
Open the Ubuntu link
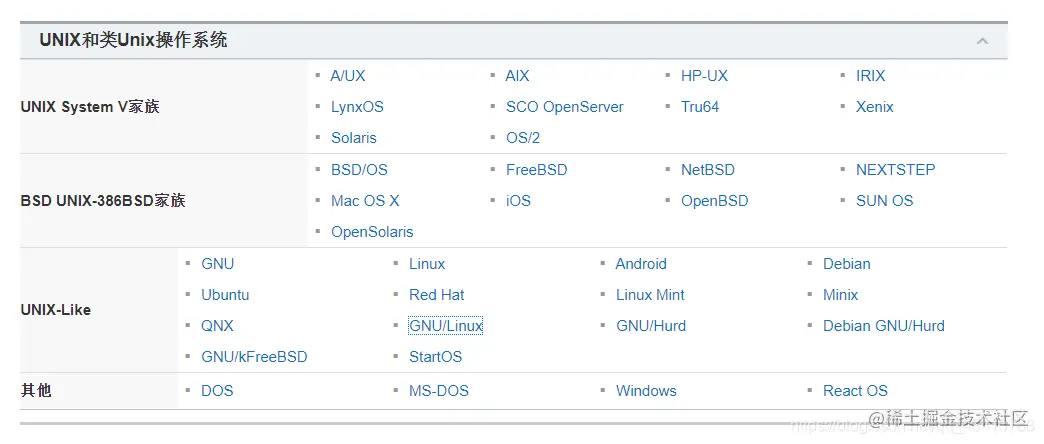[225, 295]
